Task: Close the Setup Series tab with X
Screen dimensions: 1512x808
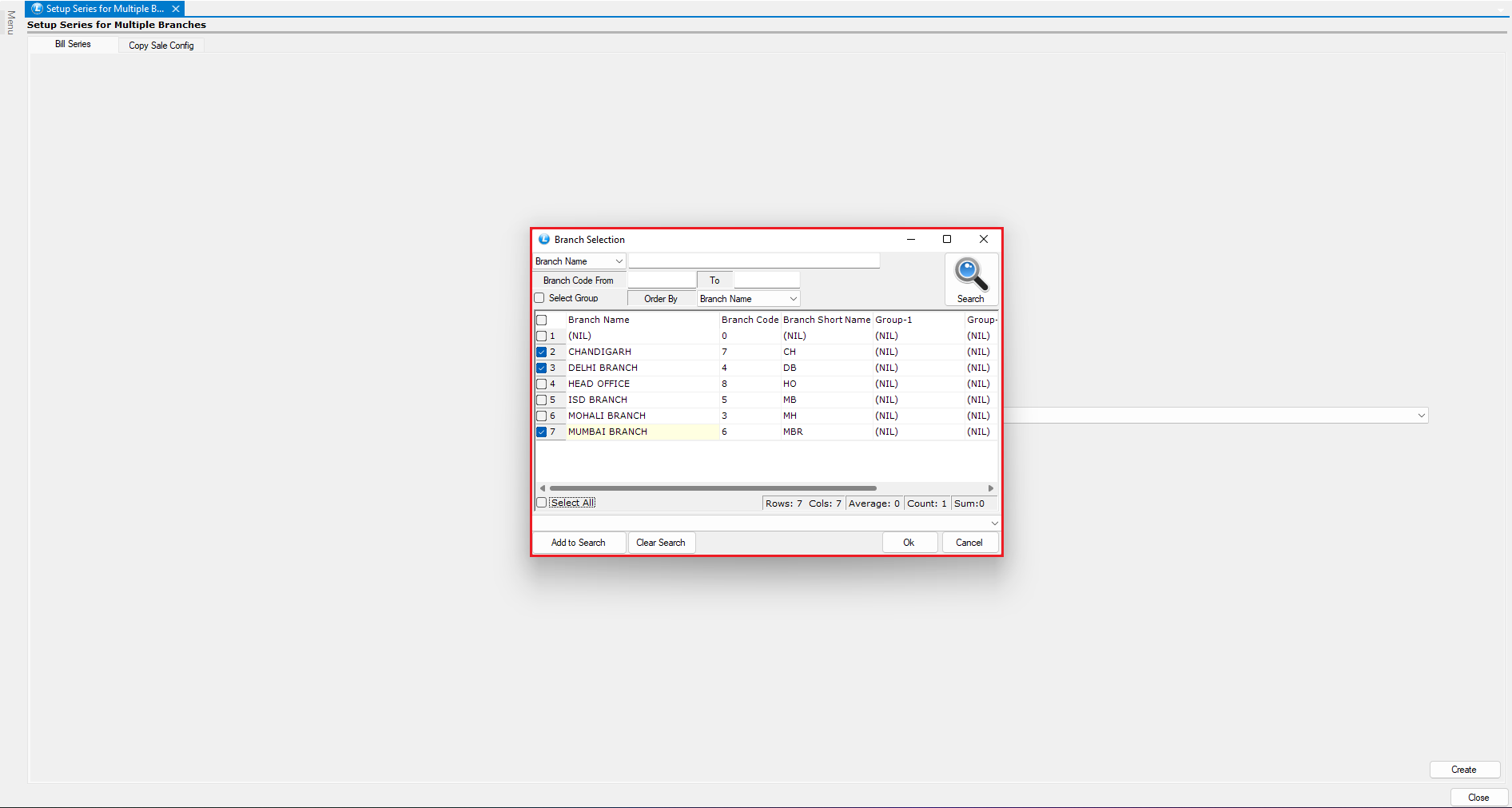Action: [176, 9]
